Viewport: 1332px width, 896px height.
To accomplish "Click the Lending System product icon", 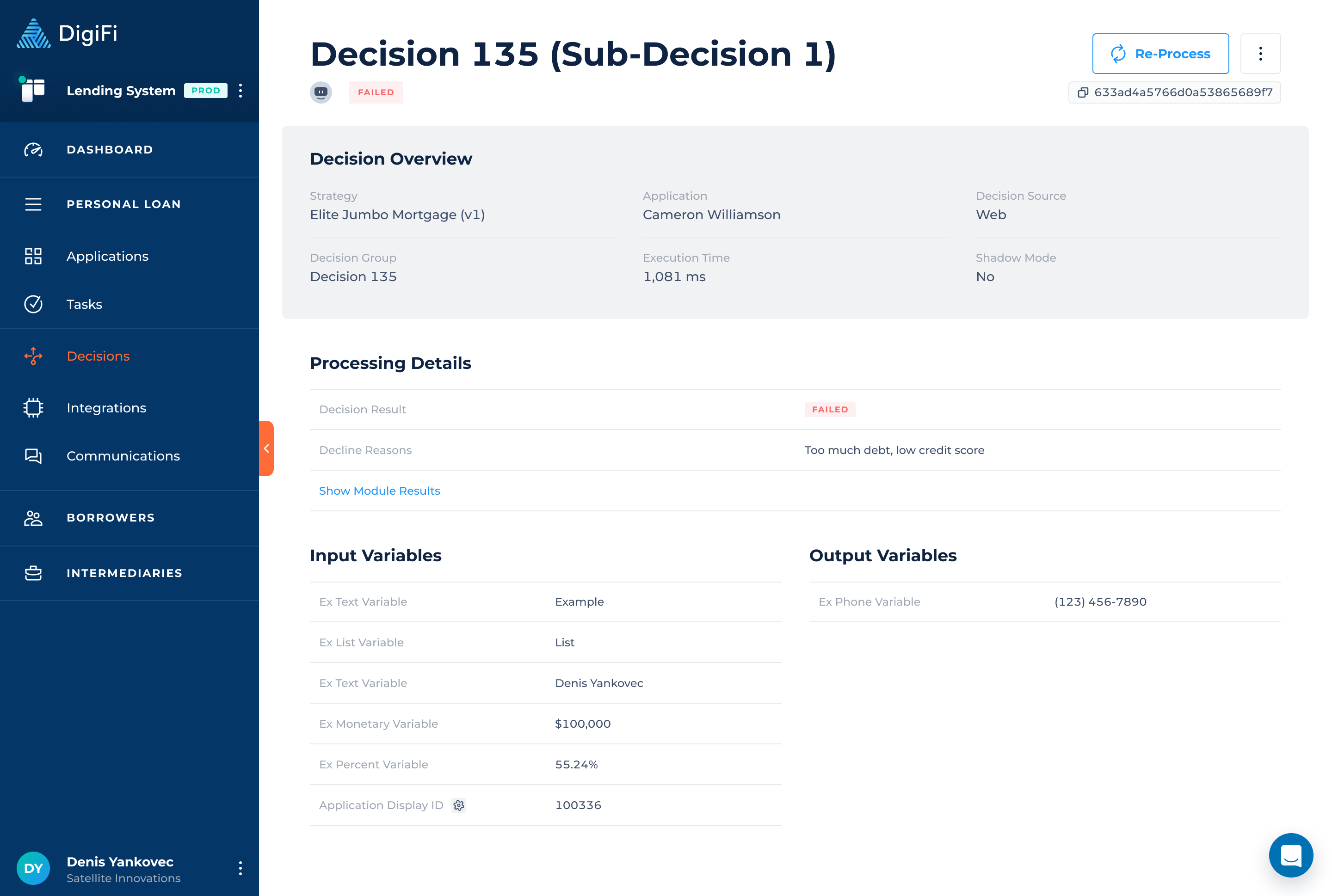I will click(32, 90).
